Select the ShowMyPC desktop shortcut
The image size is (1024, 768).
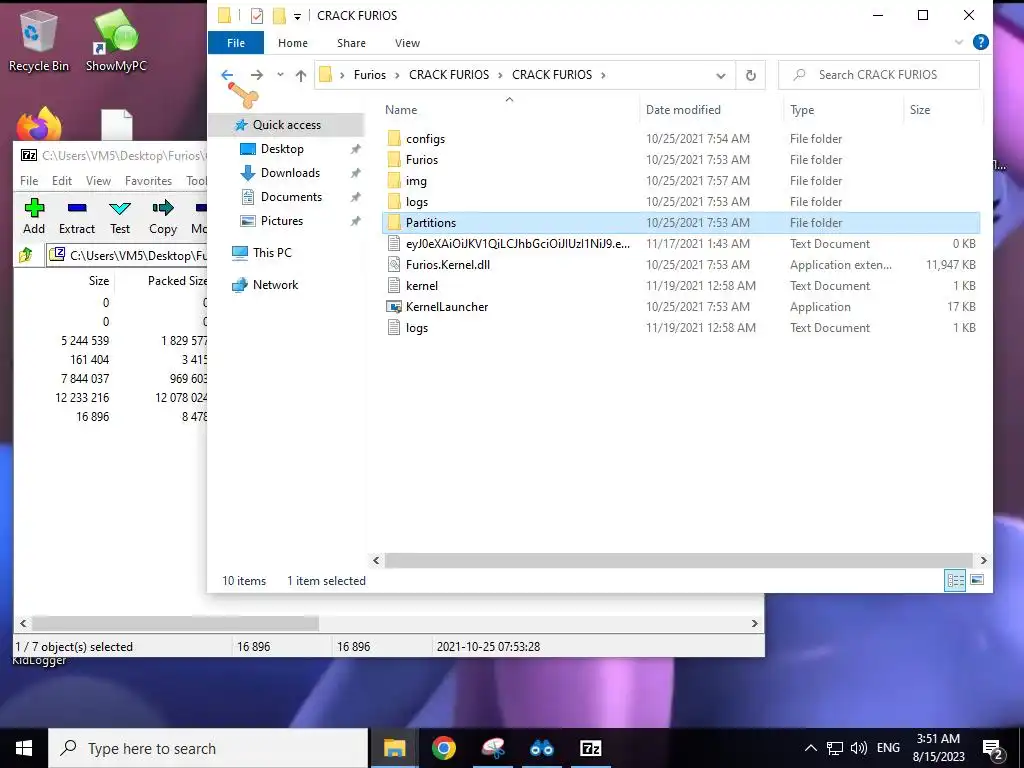coord(116,40)
